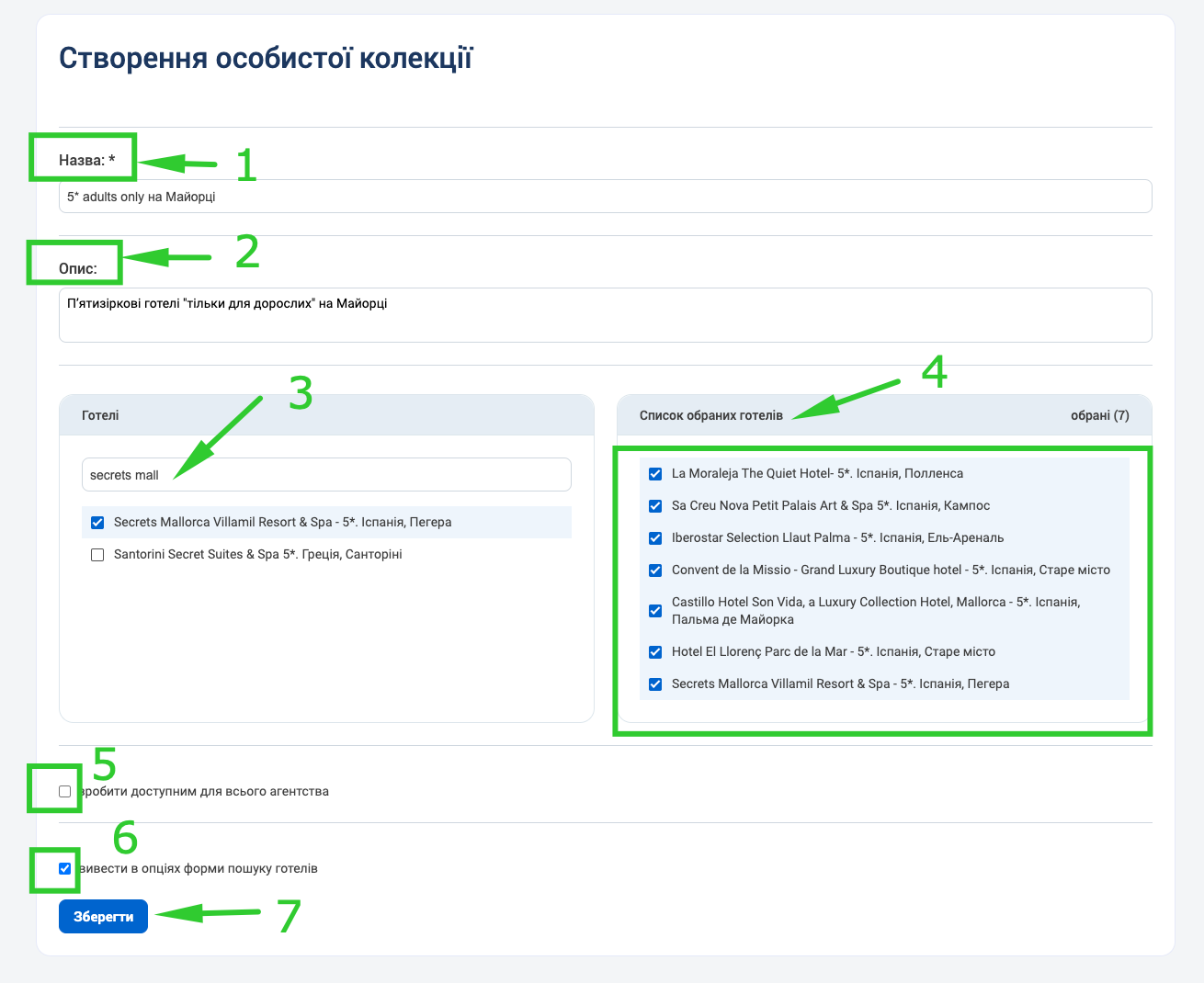Check Santorini Secret Suites & Spa checkbox

click(97, 555)
